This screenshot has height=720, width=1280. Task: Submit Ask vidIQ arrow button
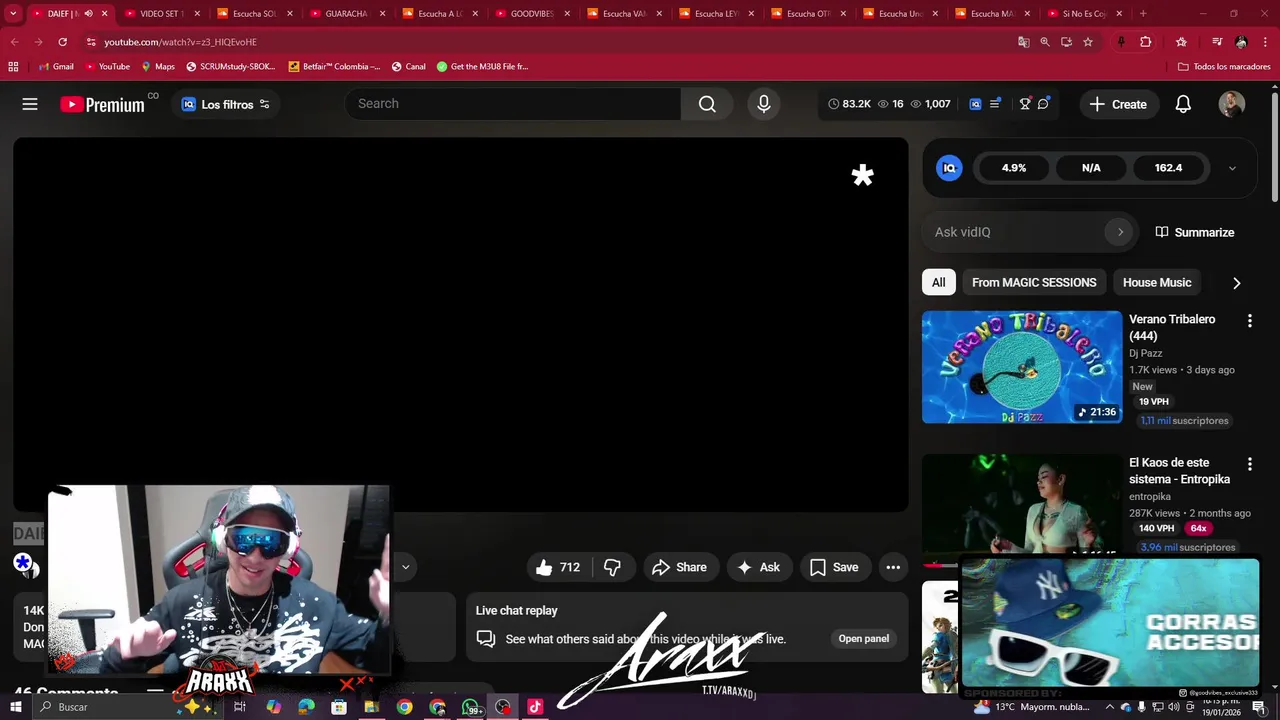click(x=1120, y=232)
